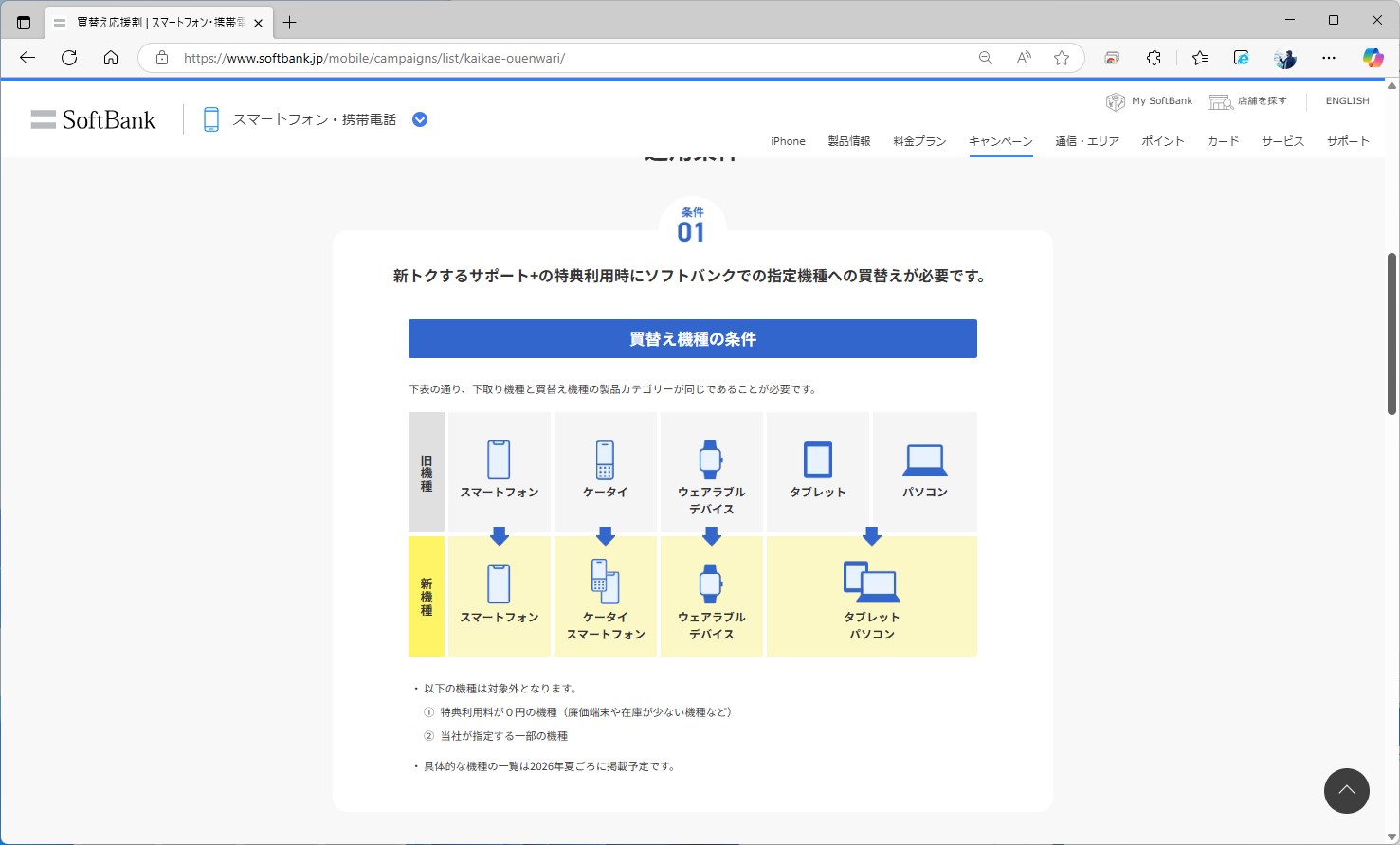Reload the page with Refresh icon
This screenshot has height=845, width=1400.
click(x=69, y=58)
